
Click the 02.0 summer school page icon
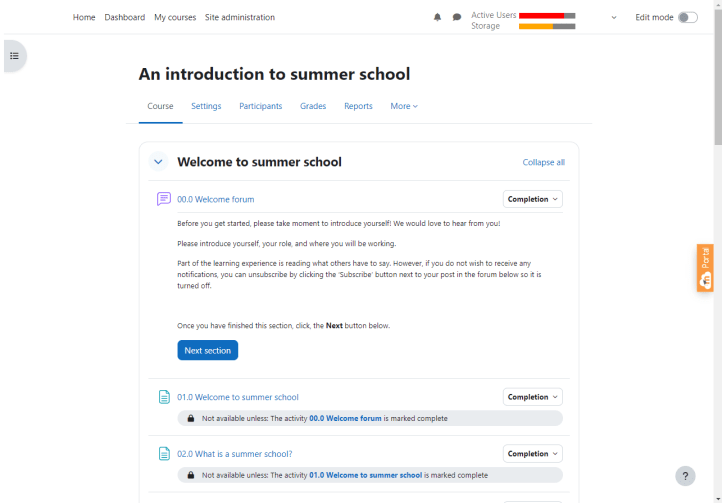pyautogui.click(x=164, y=453)
